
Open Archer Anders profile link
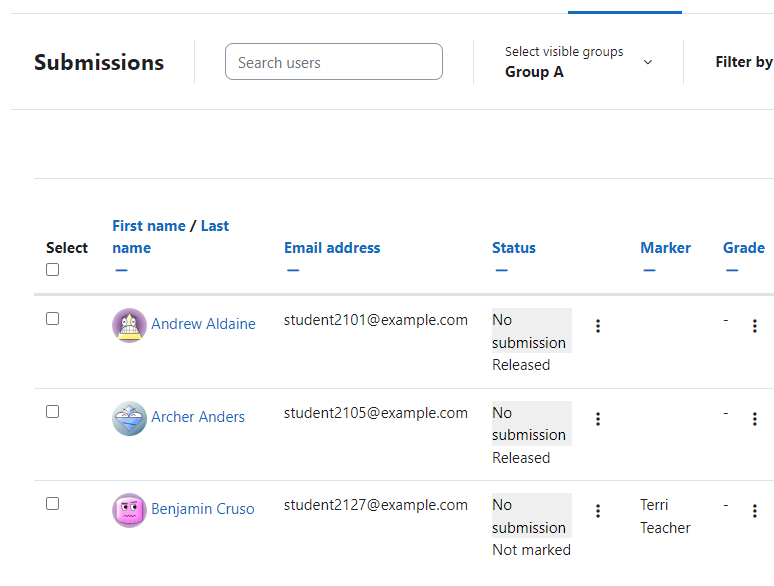197,417
